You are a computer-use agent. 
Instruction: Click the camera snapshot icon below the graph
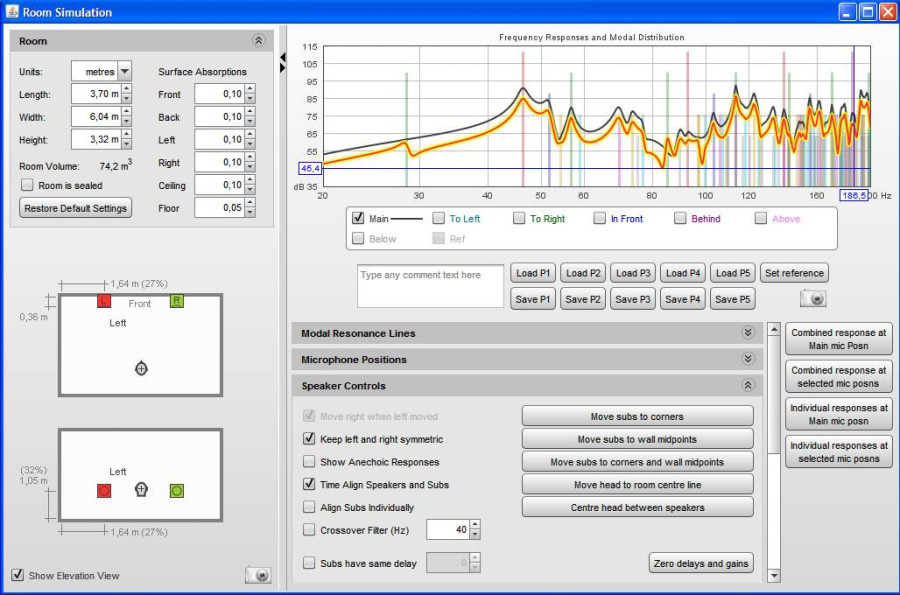(813, 298)
